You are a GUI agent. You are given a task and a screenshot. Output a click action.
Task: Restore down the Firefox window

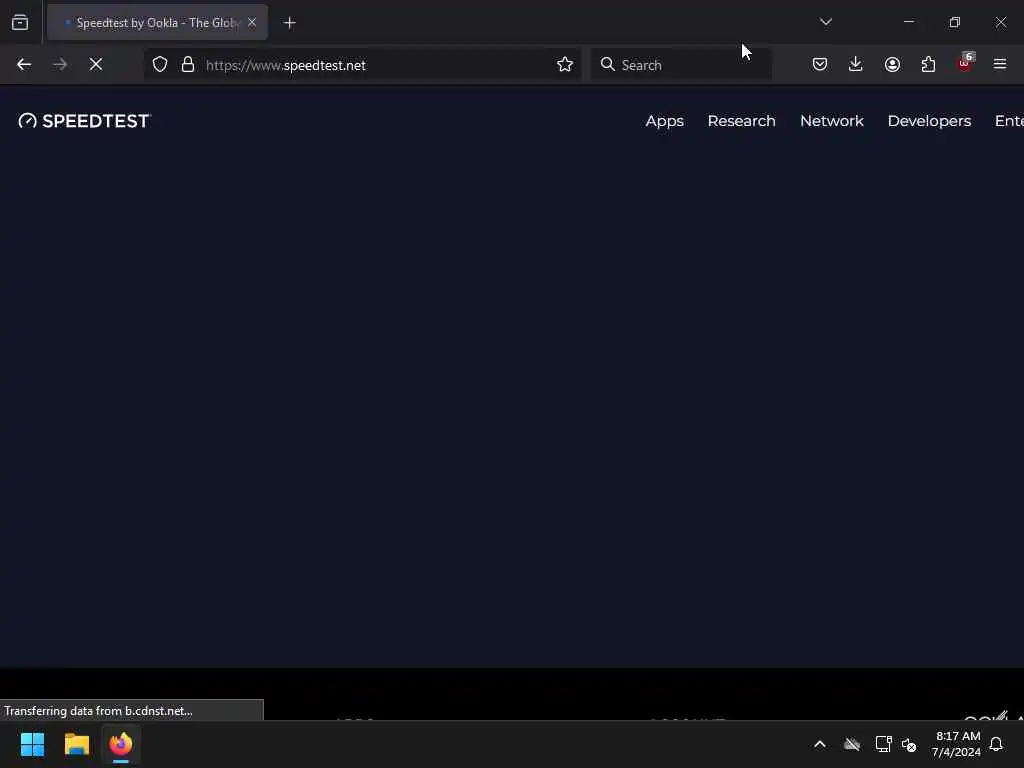coord(954,22)
